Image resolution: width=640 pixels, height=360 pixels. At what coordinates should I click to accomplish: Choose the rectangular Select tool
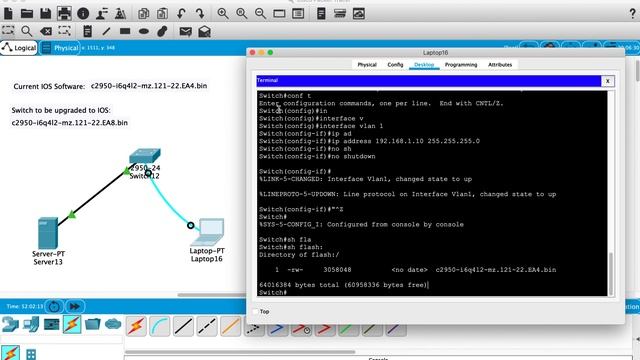(8, 31)
